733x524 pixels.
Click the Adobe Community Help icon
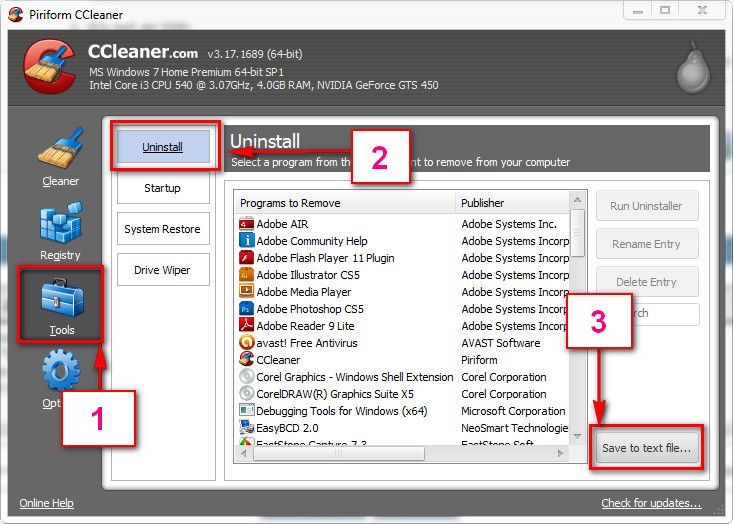coord(246,241)
